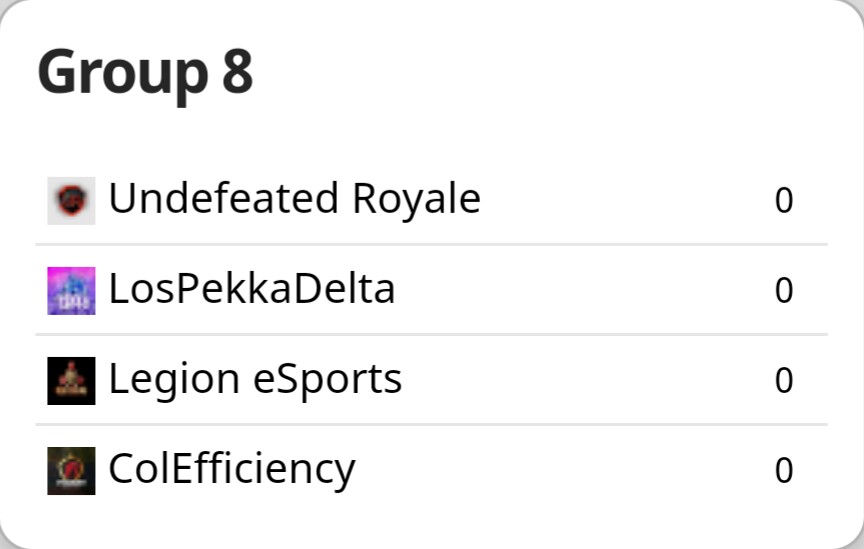Click divider line above ColEfficiency row
The height and width of the screenshot is (549, 864).
coord(432,424)
